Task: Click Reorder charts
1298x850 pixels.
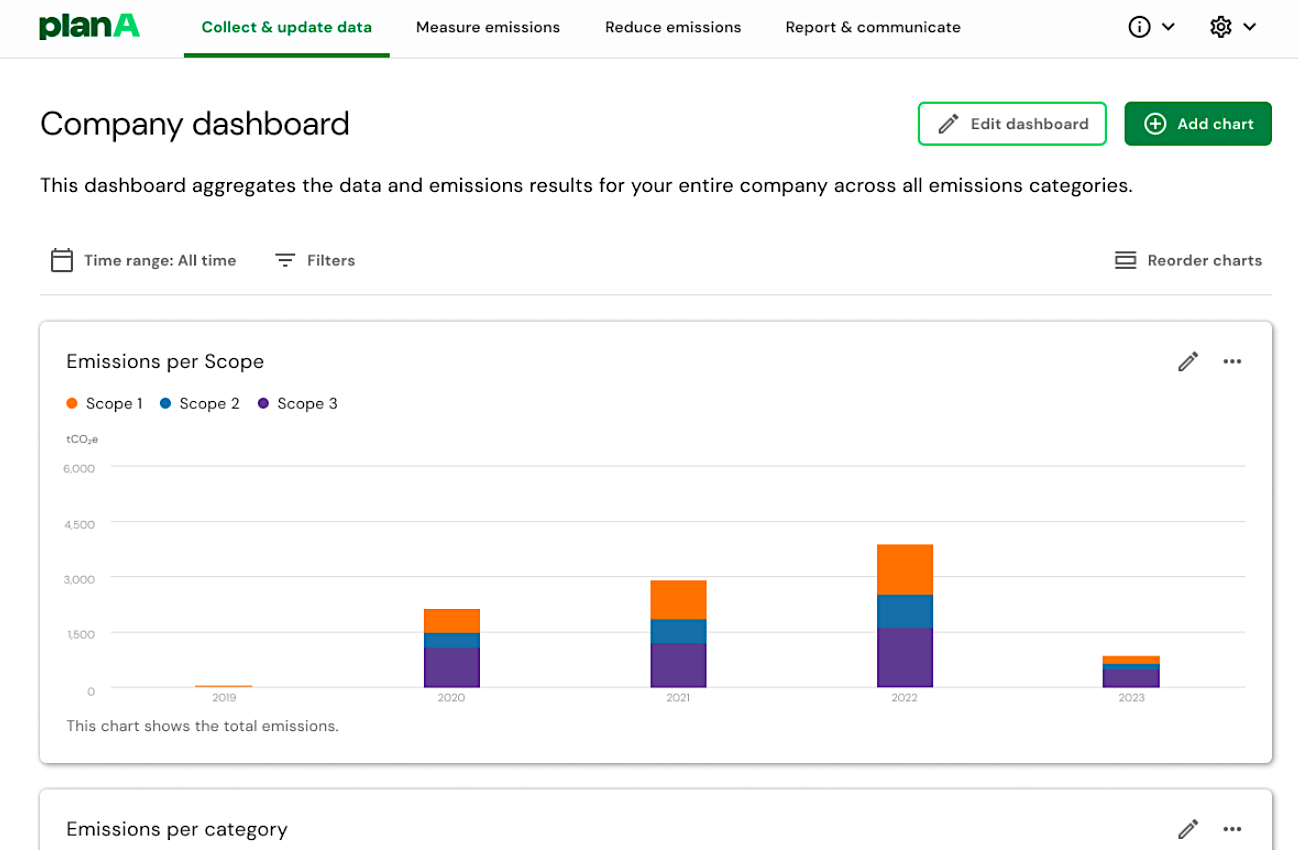Action: pos(1188,260)
